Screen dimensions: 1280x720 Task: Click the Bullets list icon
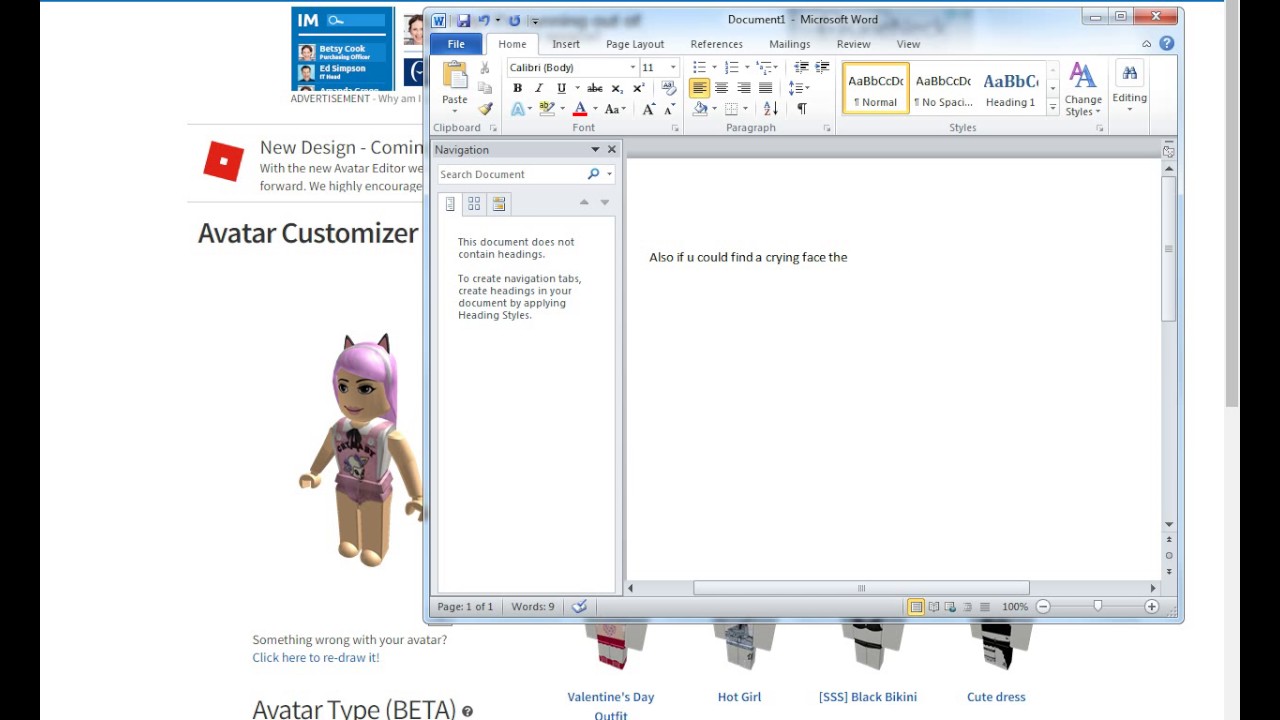[x=700, y=67]
